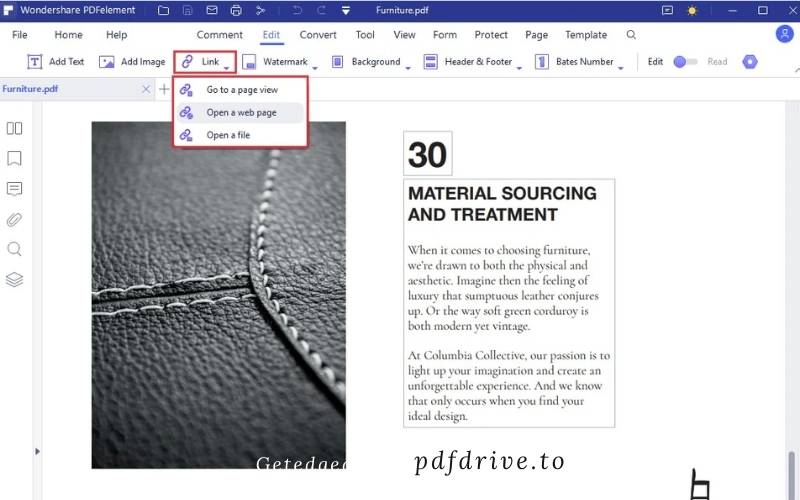This screenshot has height=500, width=800.
Task: Switch theme using the sun icon
Action: 692,10
